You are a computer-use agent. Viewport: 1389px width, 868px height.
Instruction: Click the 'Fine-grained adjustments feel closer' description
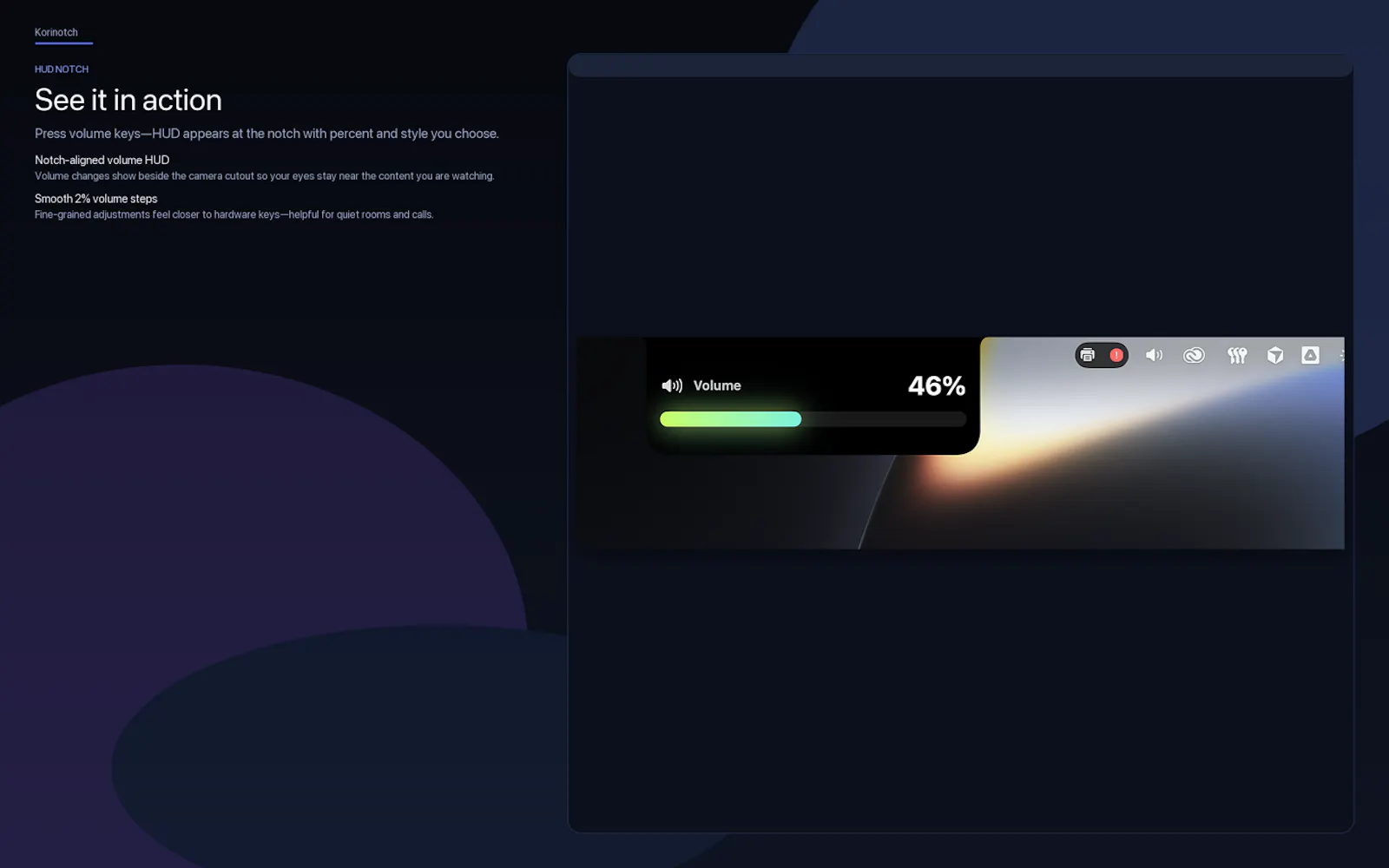coord(234,214)
